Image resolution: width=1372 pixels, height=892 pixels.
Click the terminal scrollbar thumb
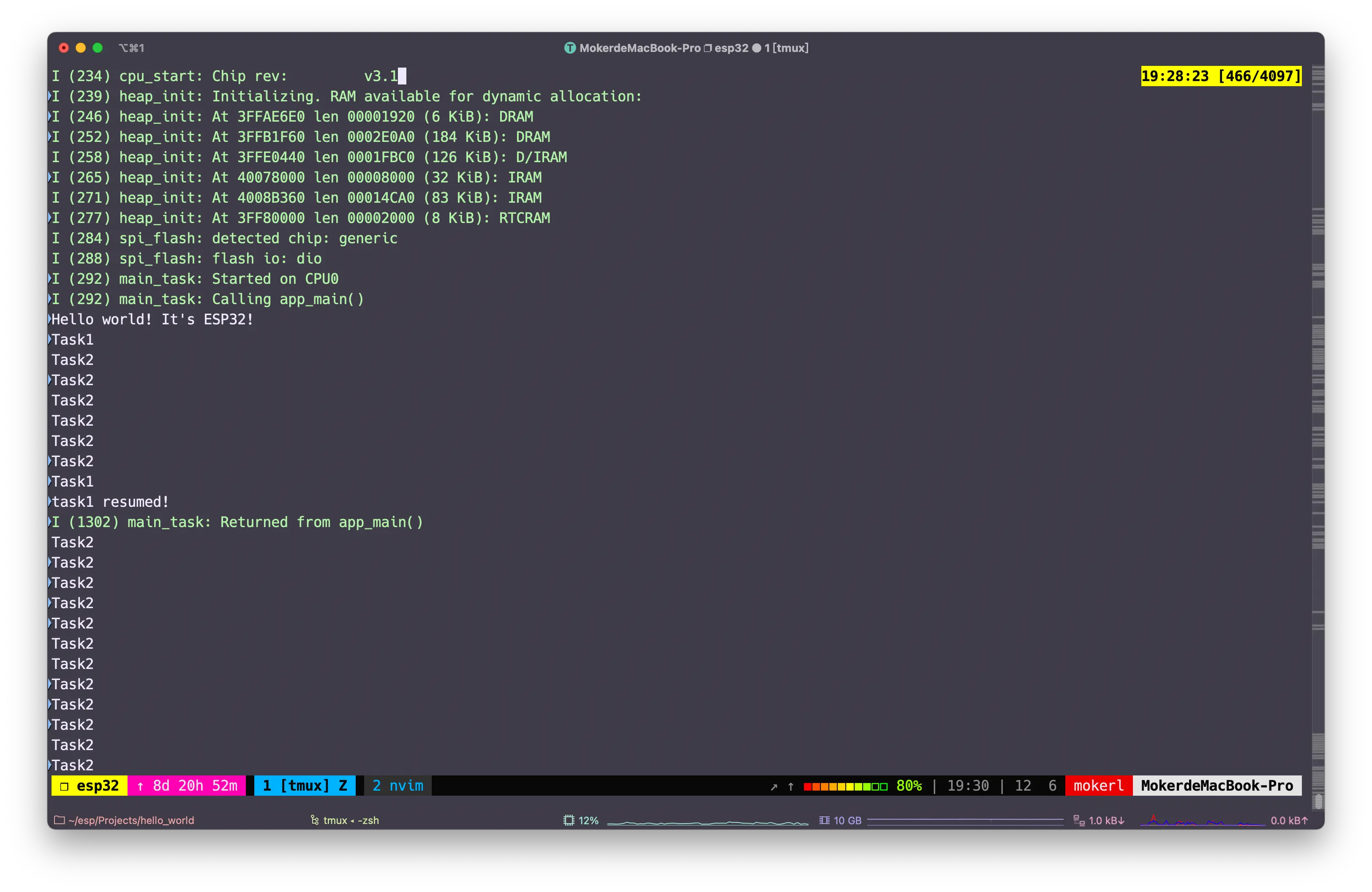1318,802
